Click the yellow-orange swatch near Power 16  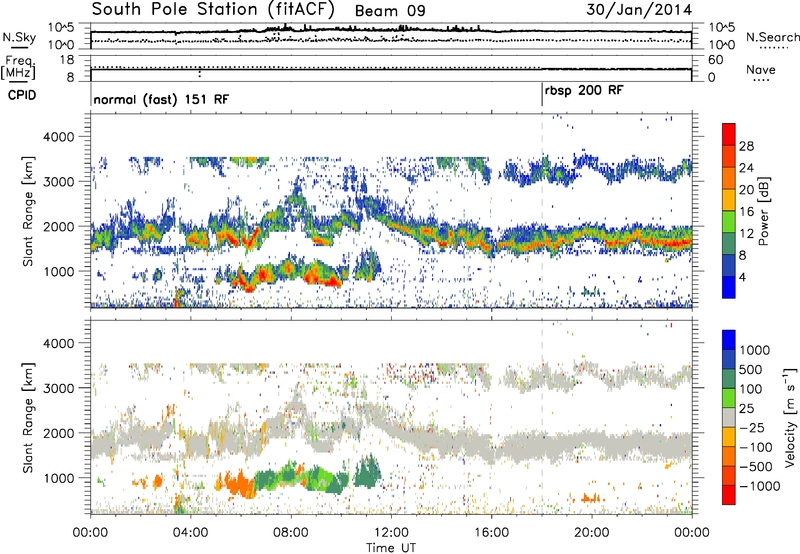[729, 199]
